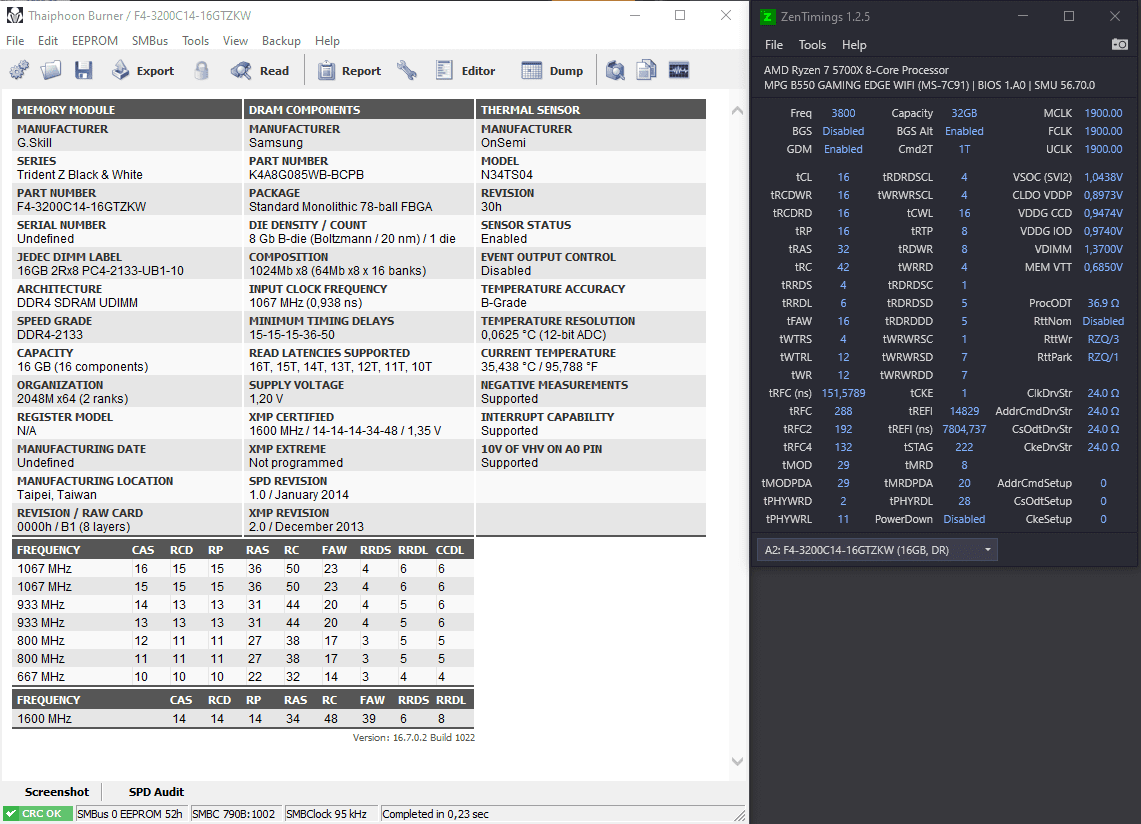Open the View menu
Screen dimensions: 1141x824
(235, 41)
